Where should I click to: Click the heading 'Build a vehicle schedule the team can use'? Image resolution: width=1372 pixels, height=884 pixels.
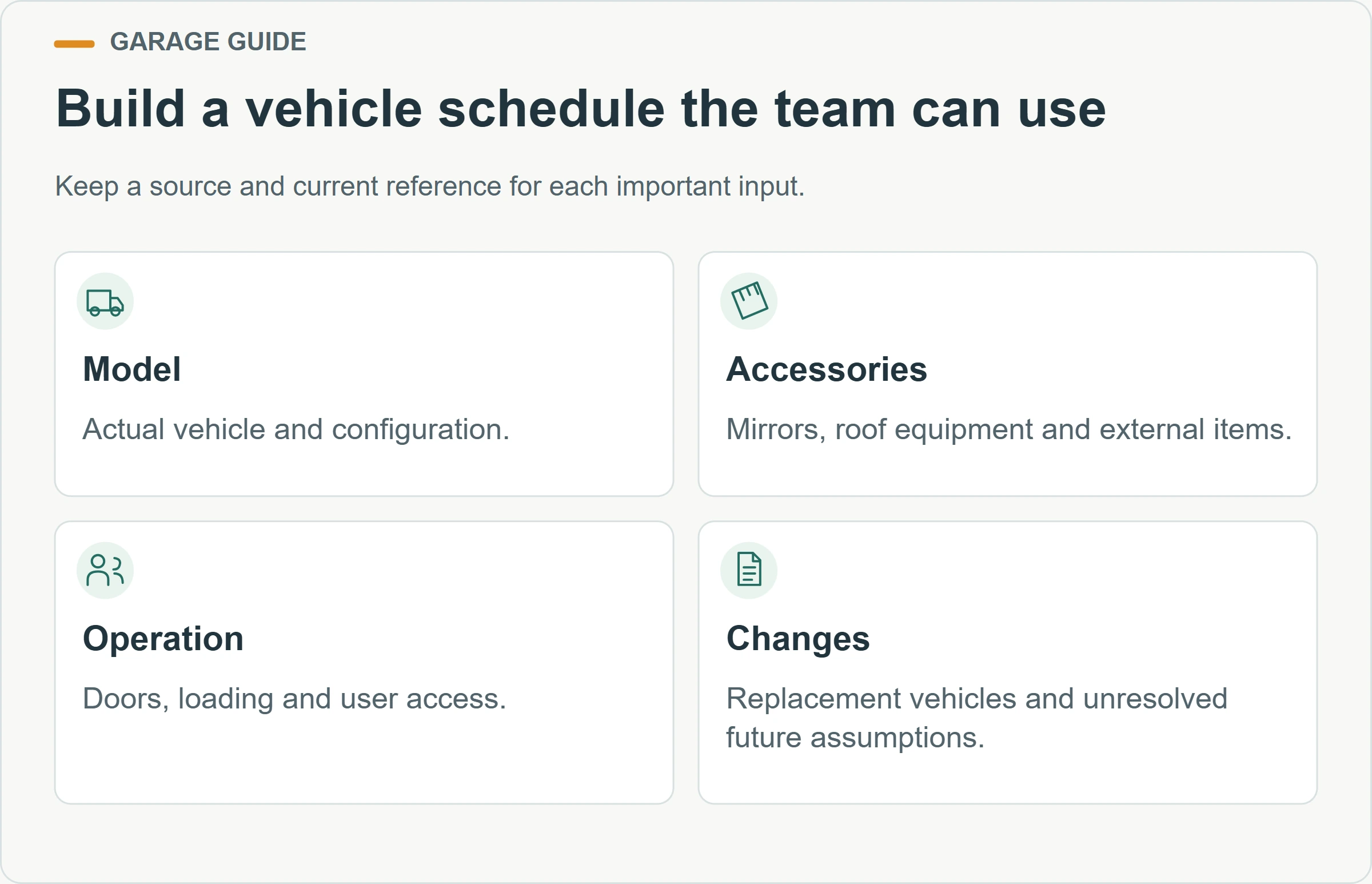point(581,109)
